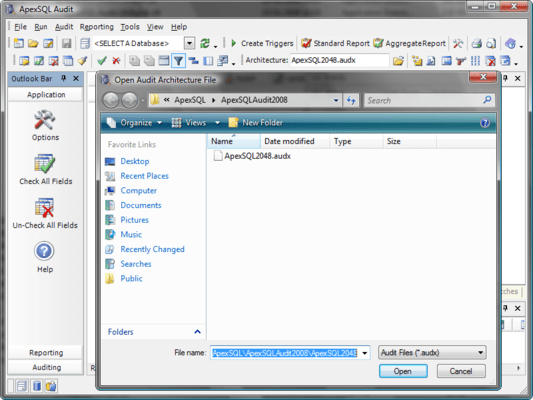Viewport: 533px width, 400px height.
Task: Expand the Folders pane
Action: tap(197, 332)
